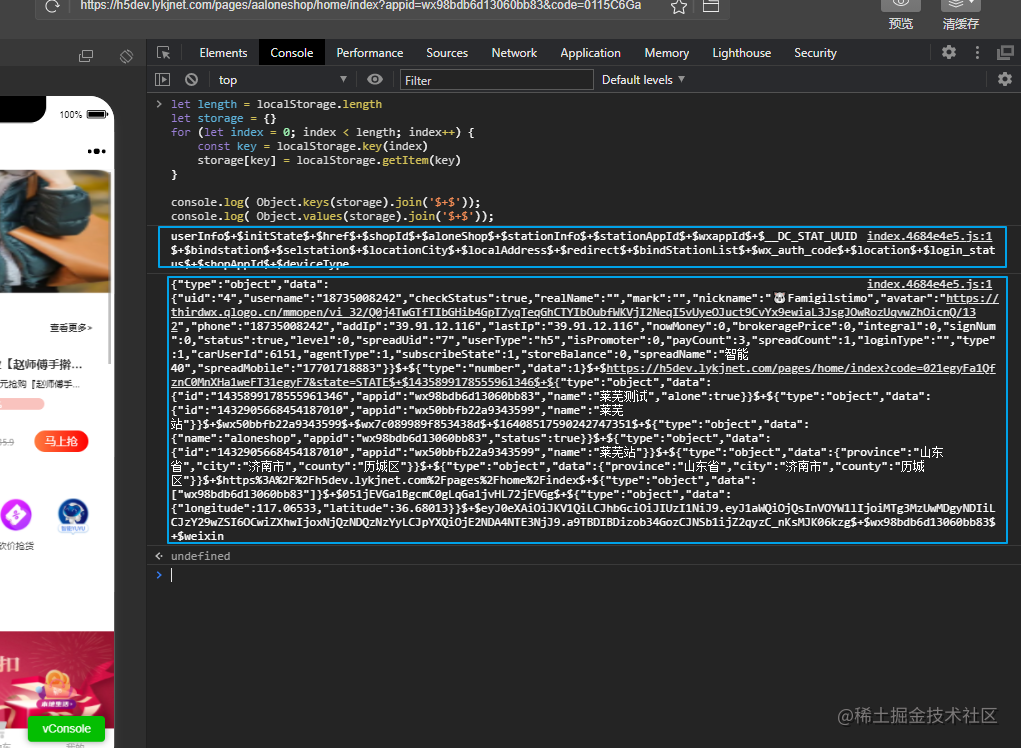Toggle the rotate device icon

(126, 56)
